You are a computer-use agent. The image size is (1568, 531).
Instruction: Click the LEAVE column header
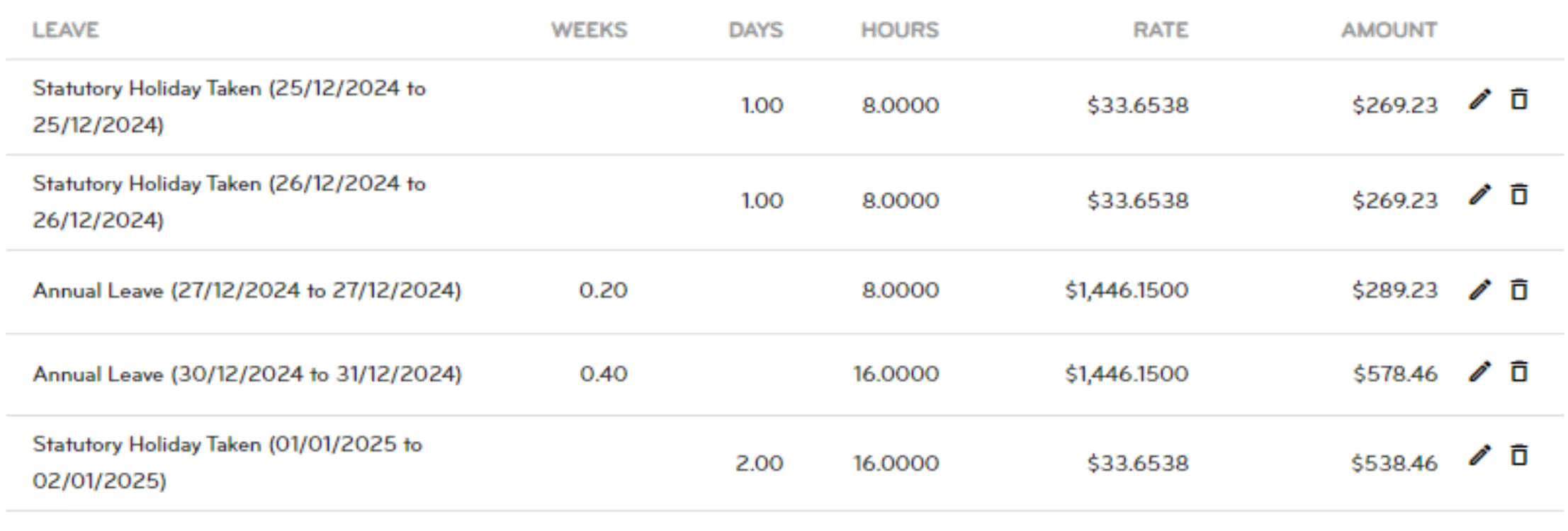66,30
